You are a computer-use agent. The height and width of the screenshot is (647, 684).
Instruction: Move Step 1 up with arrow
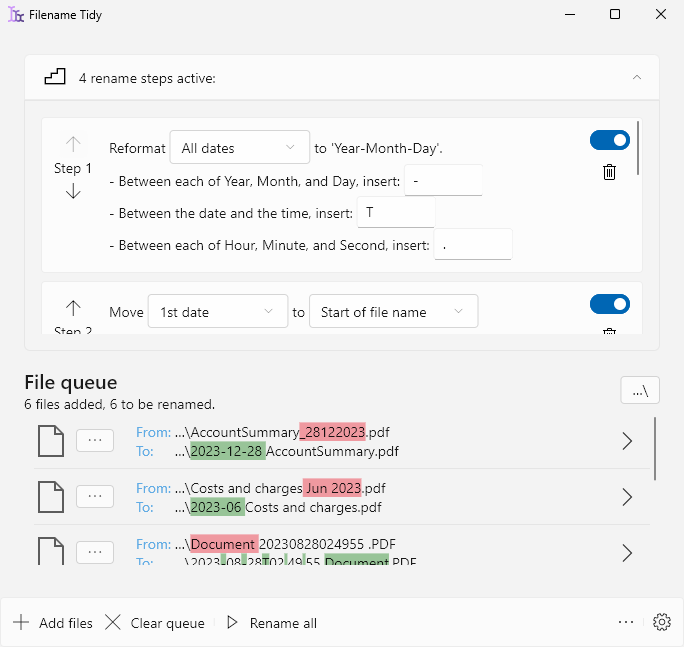click(x=73, y=145)
